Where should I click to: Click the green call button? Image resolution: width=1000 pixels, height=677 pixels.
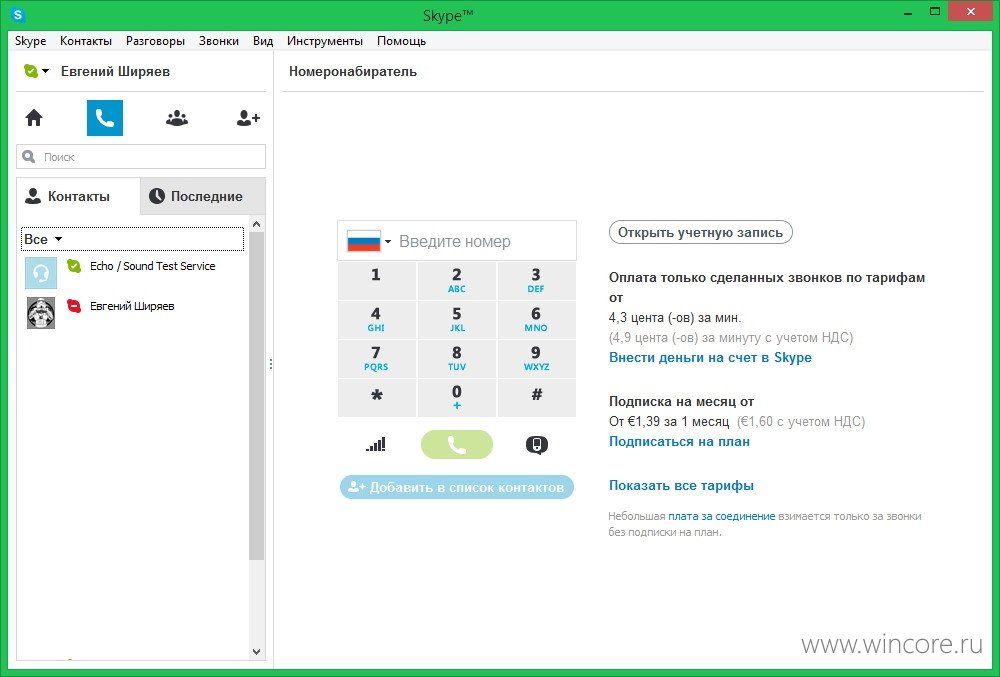[457, 444]
